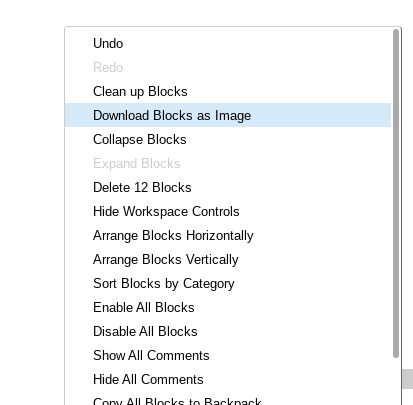This screenshot has width=413, height=405.
Task: Choose the disabled Expand Blocks entry
Action: [x=228, y=163]
